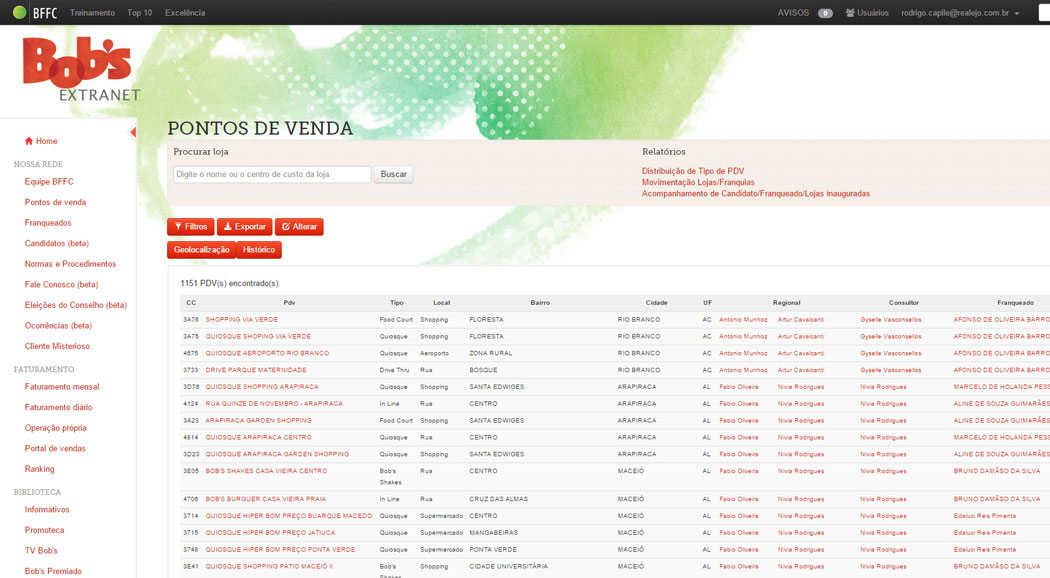Open the Histórico button

(x=259, y=250)
